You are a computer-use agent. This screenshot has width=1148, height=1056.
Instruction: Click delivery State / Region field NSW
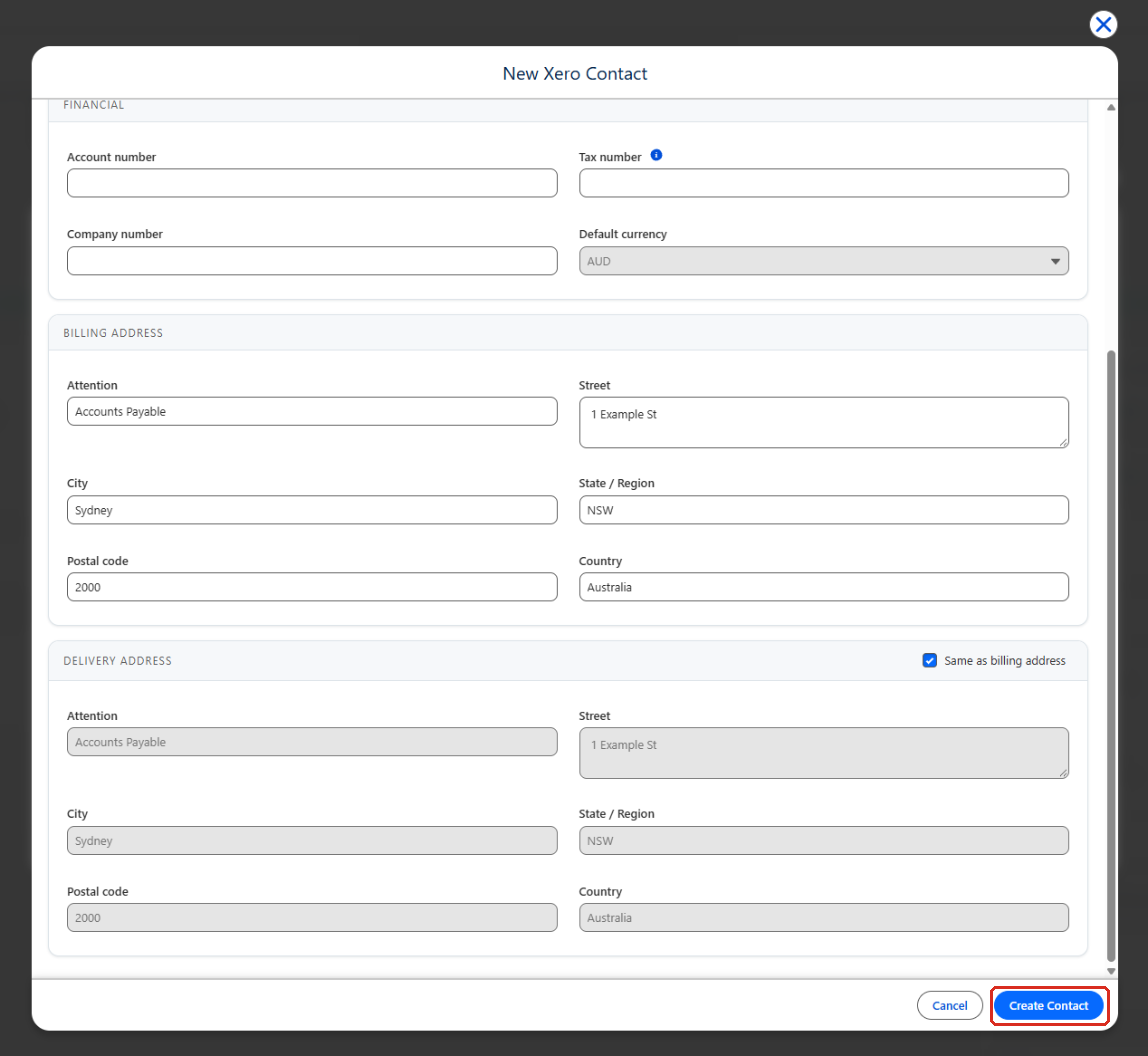(824, 841)
